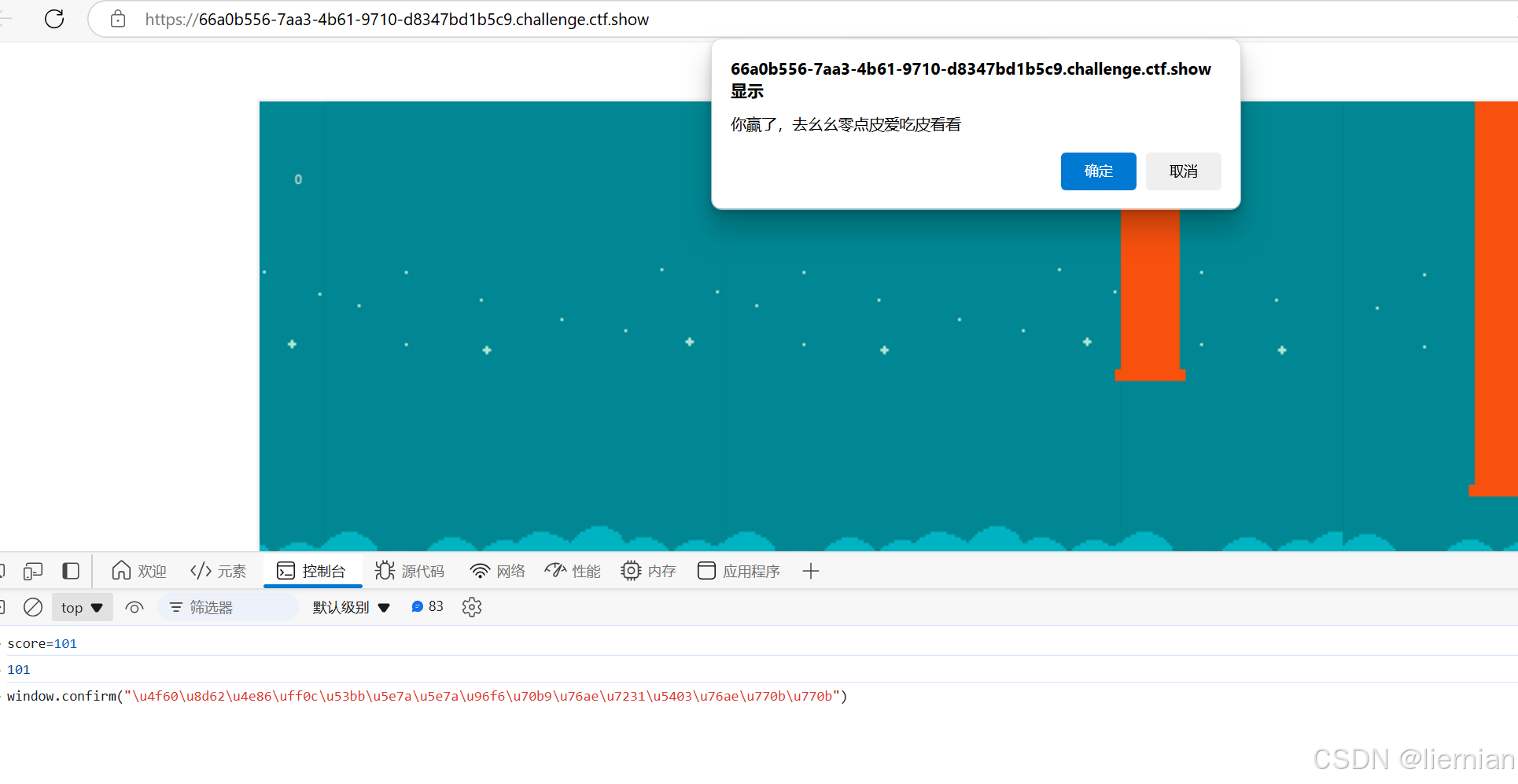Click the game score counter 0
1518x784 pixels.
298,179
